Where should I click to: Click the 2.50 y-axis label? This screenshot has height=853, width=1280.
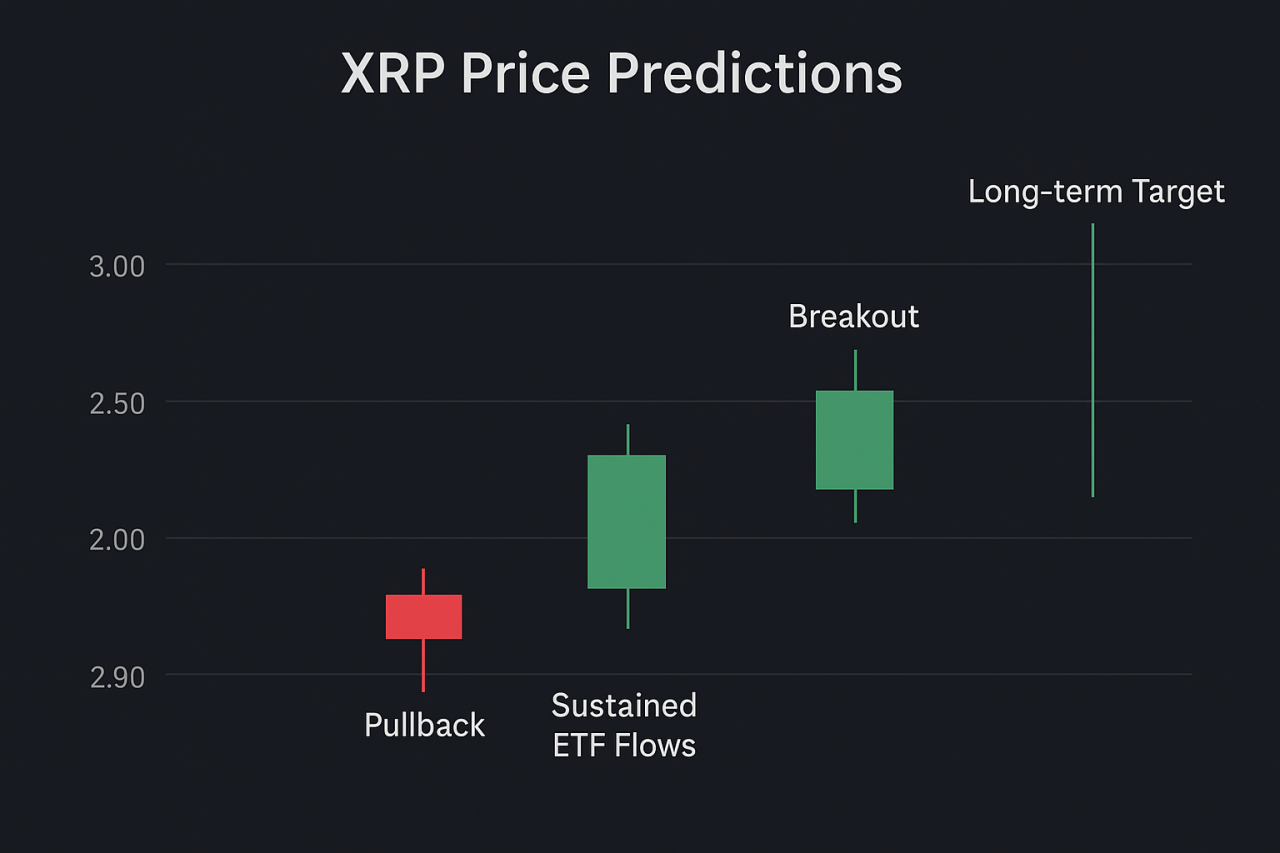click(117, 403)
